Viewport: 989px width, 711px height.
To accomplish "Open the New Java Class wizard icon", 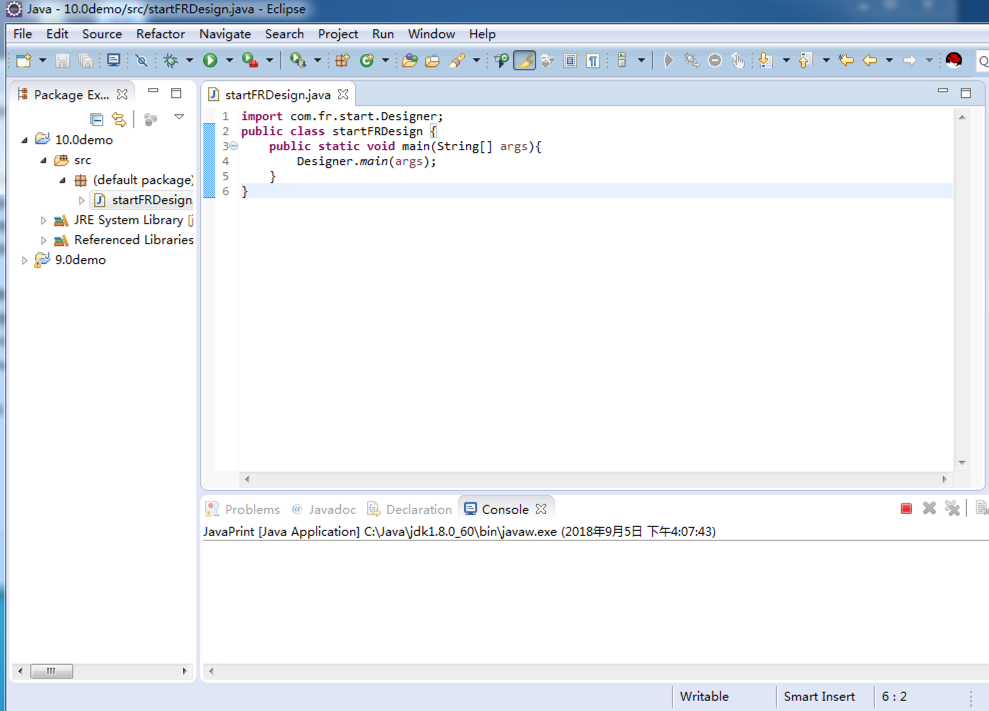I will point(367,61).
